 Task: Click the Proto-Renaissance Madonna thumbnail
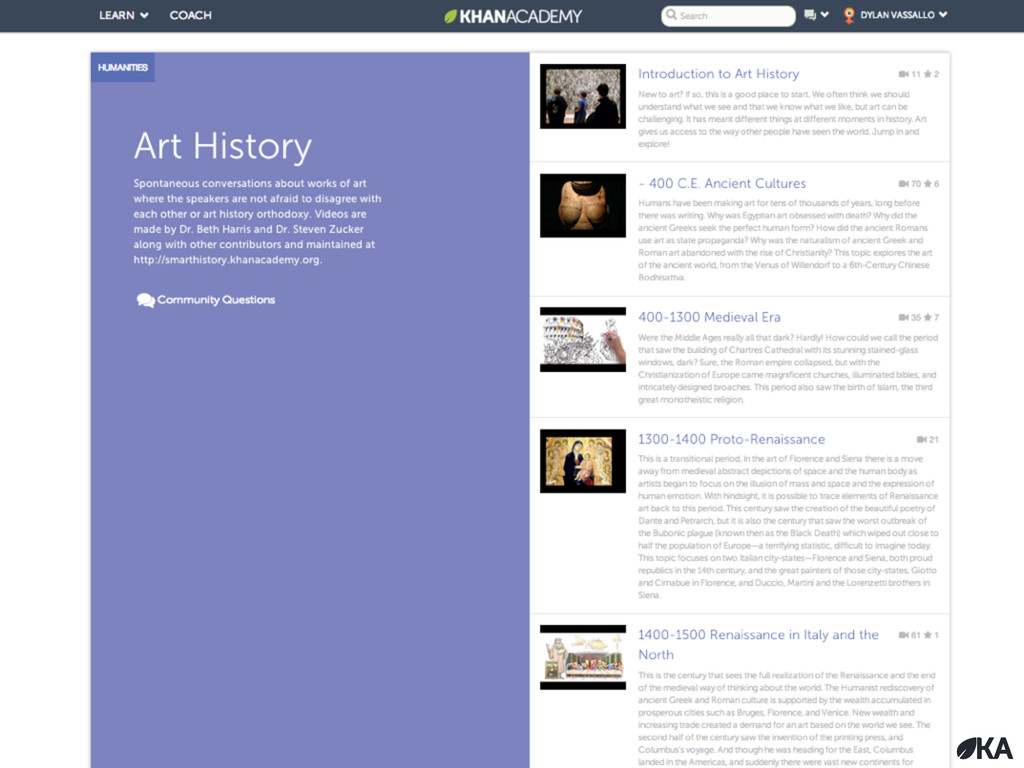(x=583, y=461)
